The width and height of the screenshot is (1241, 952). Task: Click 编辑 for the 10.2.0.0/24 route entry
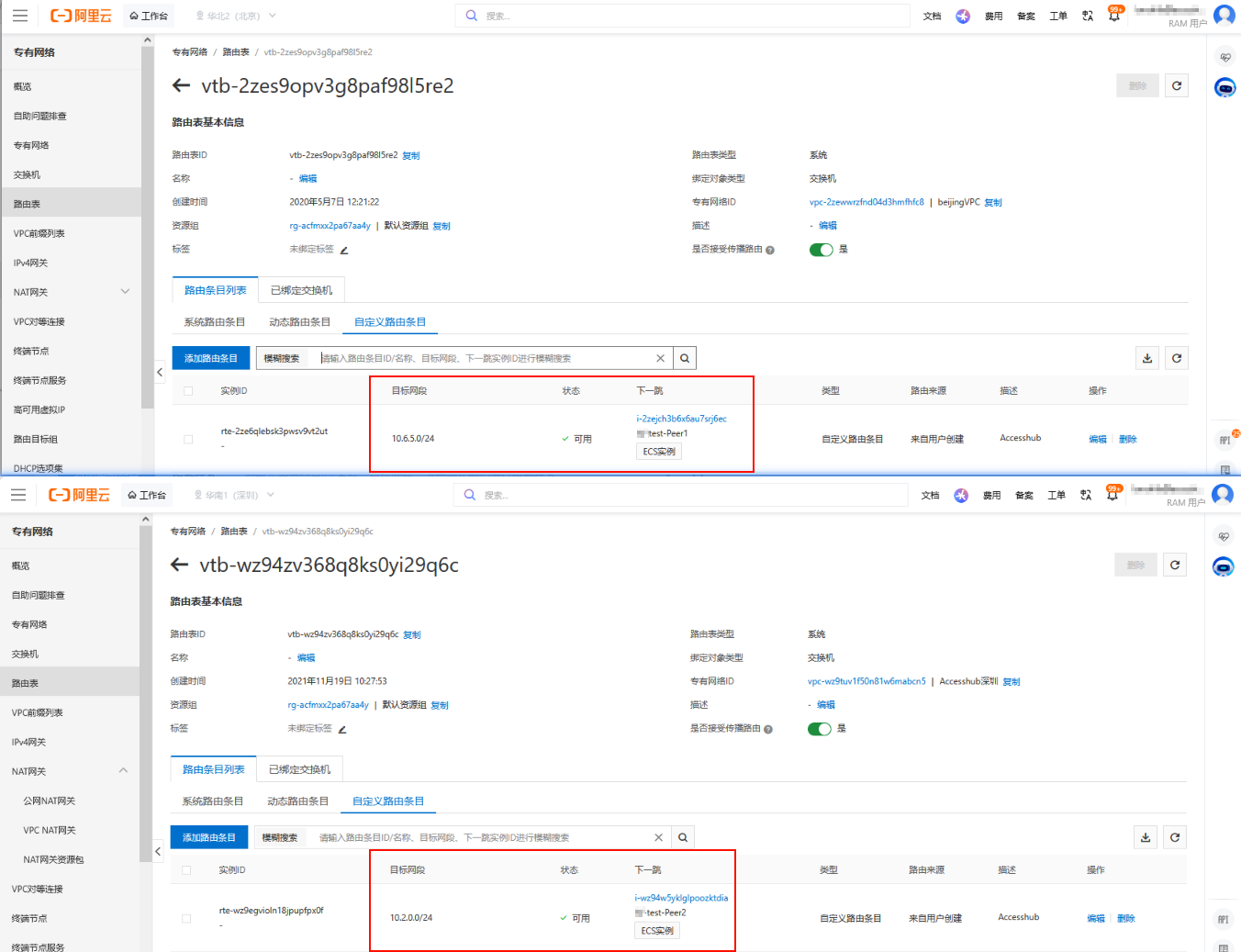click(x=1096, y=918)
